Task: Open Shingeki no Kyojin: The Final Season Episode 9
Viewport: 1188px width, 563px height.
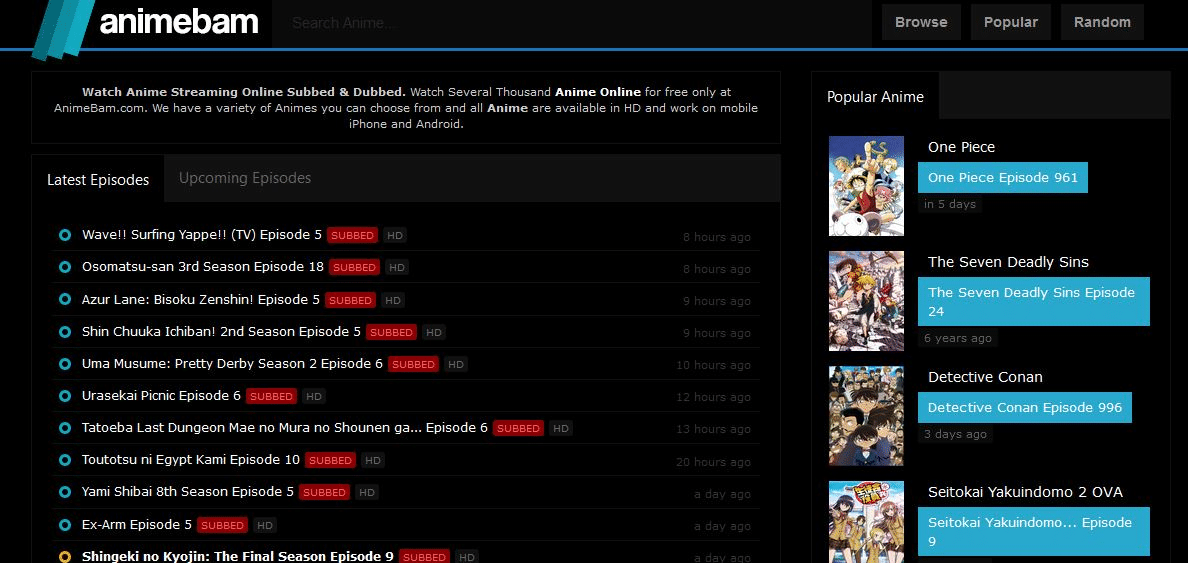Action: tap(238, 556)
